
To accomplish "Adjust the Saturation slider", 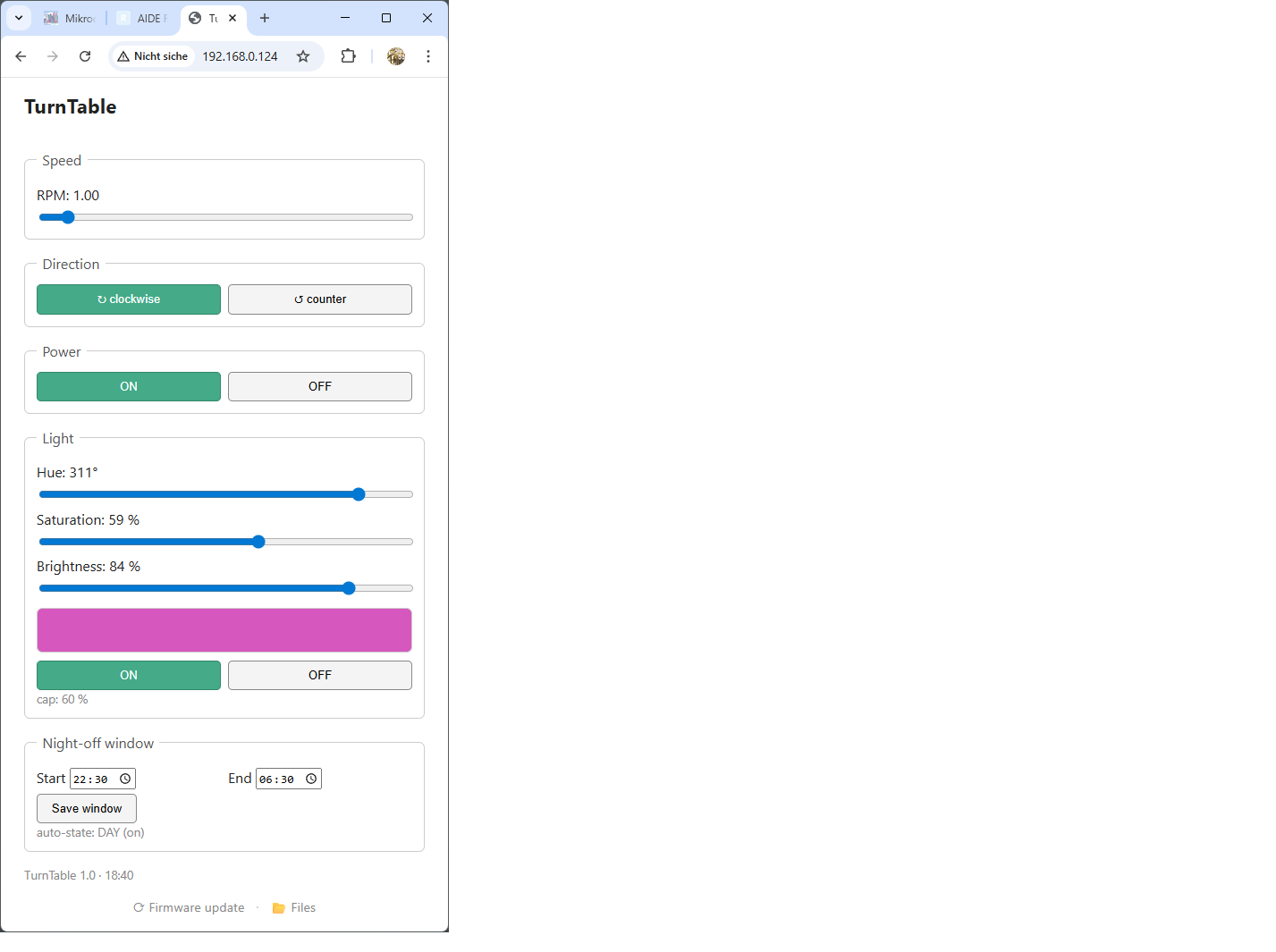I will click(225, 542).
